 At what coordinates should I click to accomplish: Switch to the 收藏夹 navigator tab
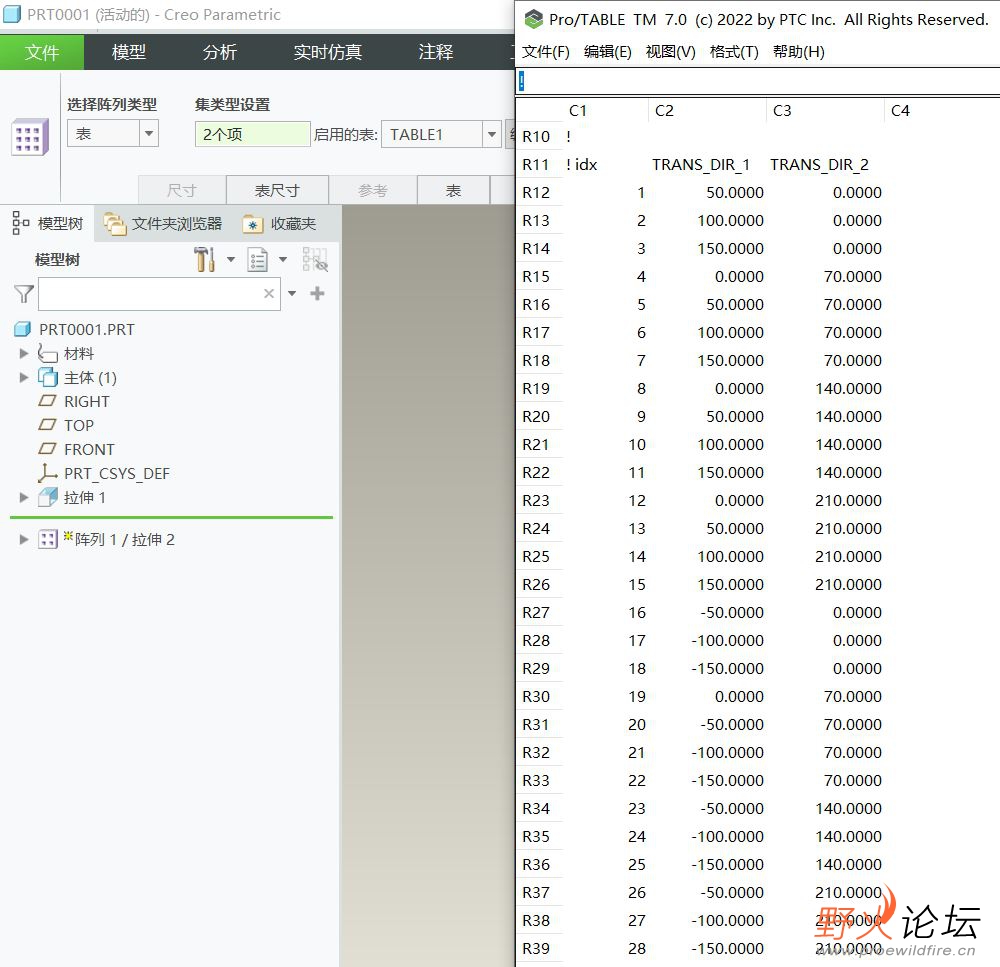coord(279,223)
